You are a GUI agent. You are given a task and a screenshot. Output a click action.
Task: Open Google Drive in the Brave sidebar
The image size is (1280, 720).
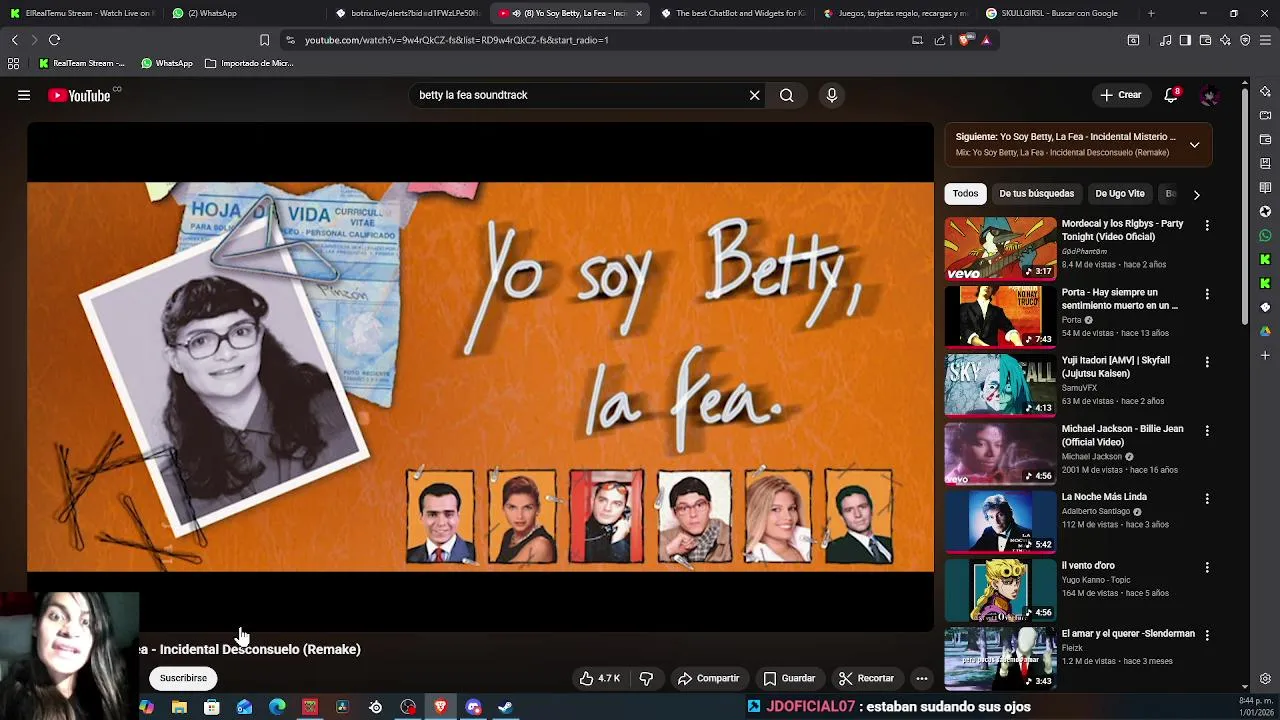(x=1265, y=331)
